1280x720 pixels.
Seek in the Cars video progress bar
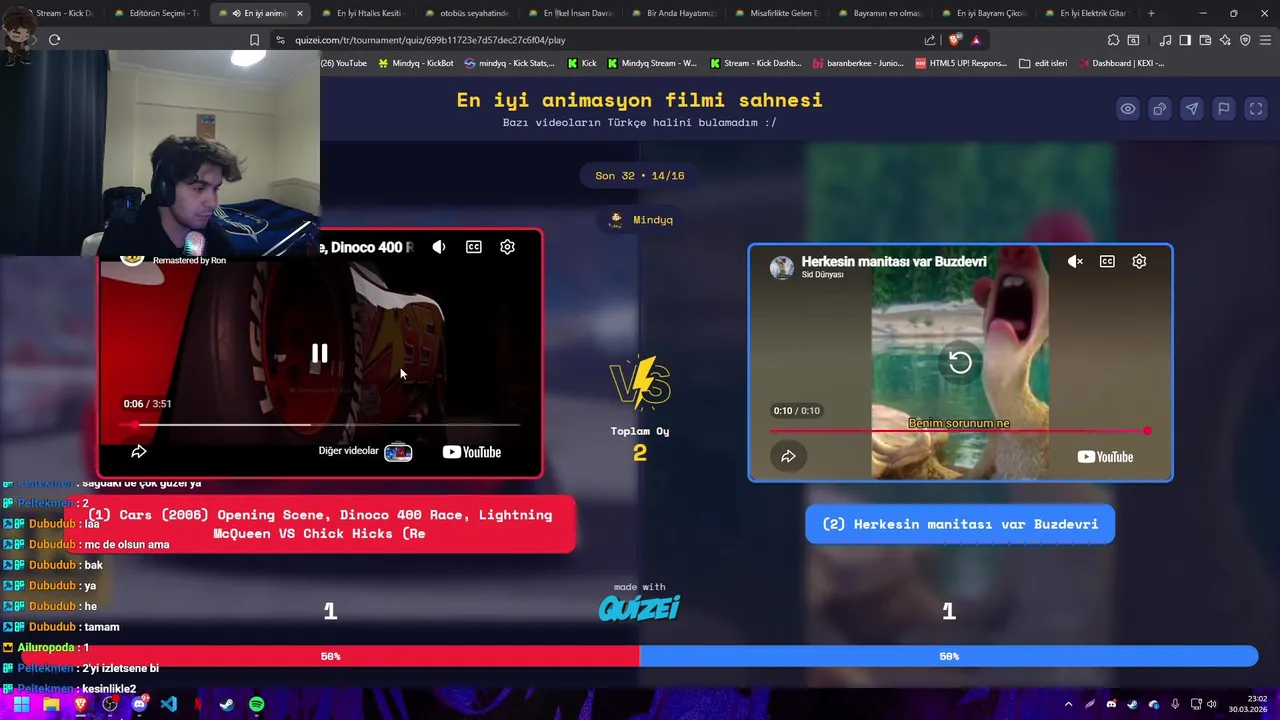pos(320,425)
